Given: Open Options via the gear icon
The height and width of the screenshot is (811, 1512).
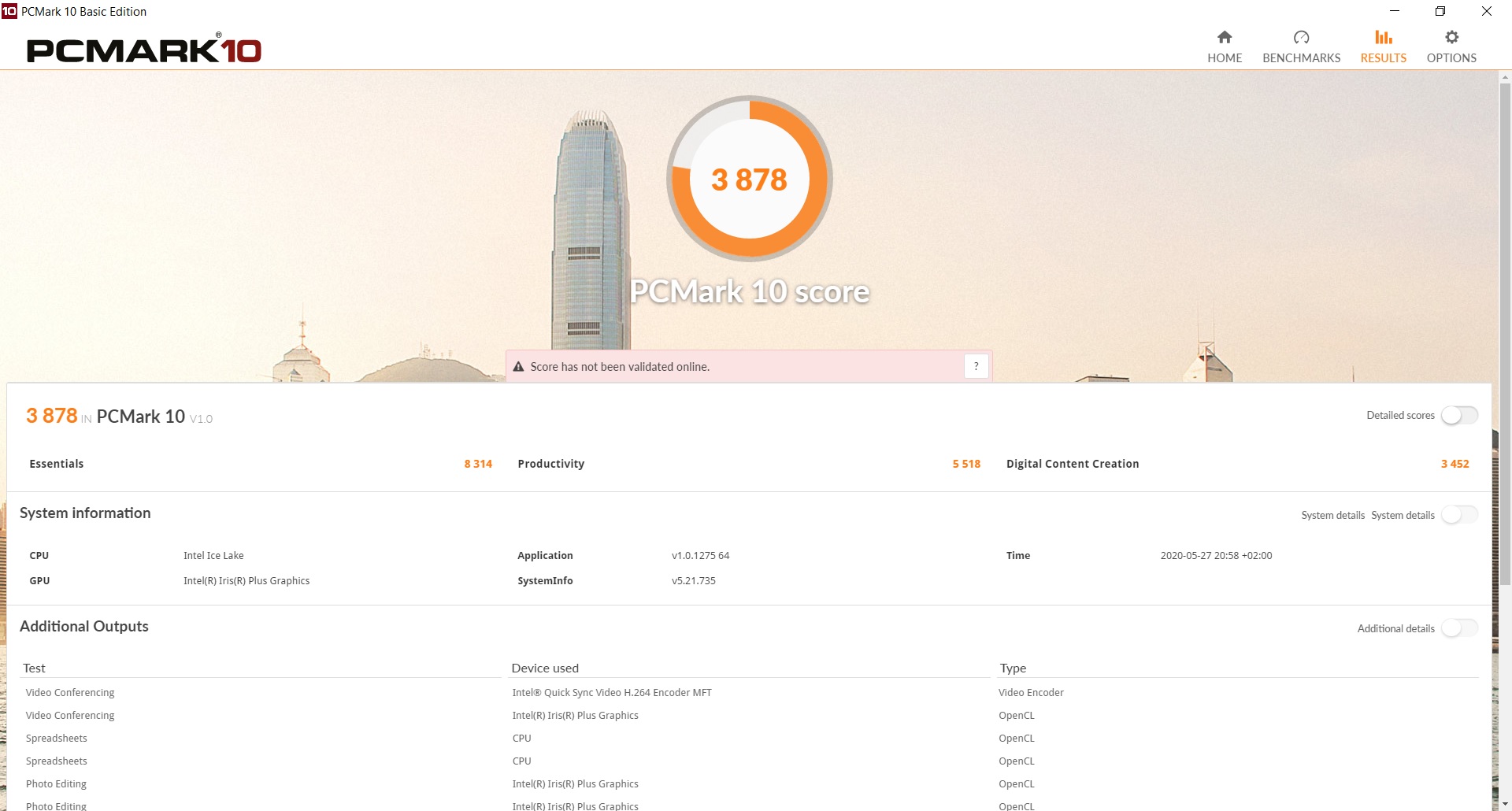Looking at the screenshot, I should (1451, 37).
